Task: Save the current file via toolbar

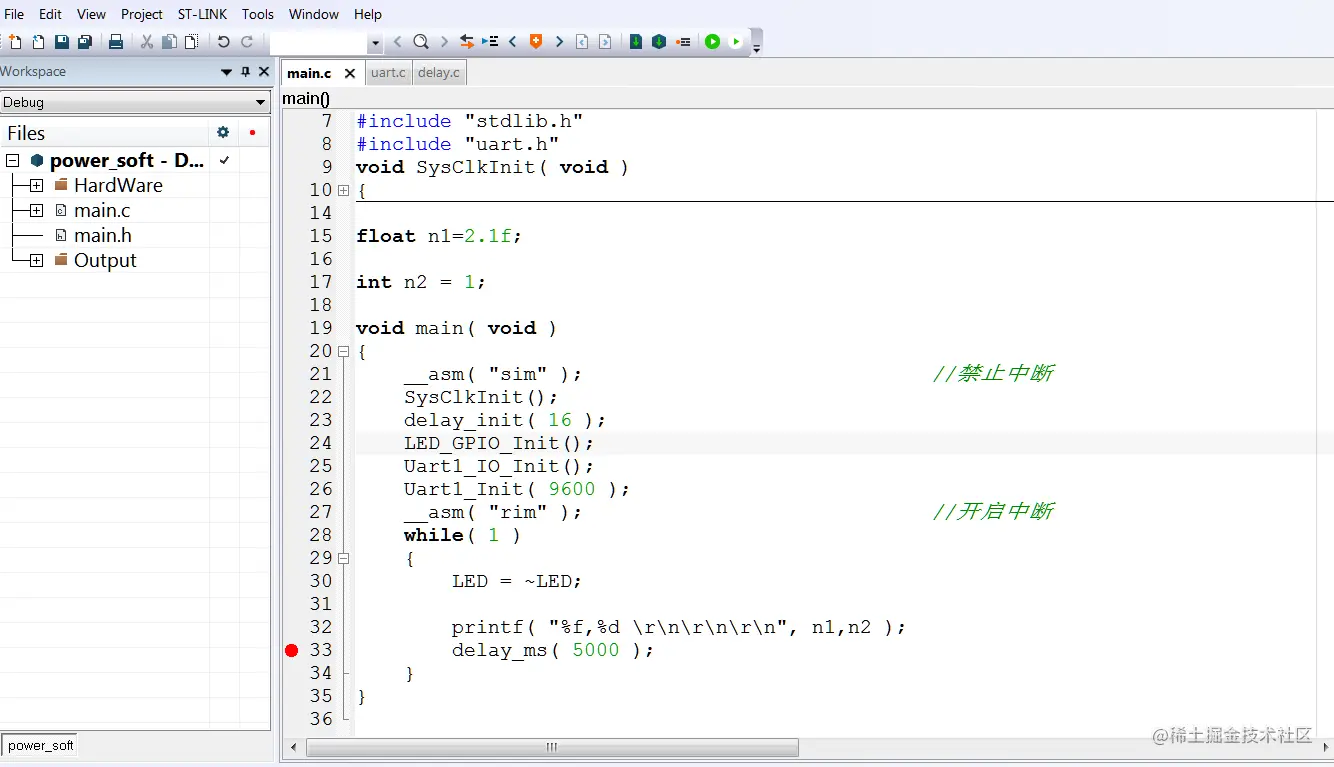Action: pyautogui.click(x=62, y=42)
